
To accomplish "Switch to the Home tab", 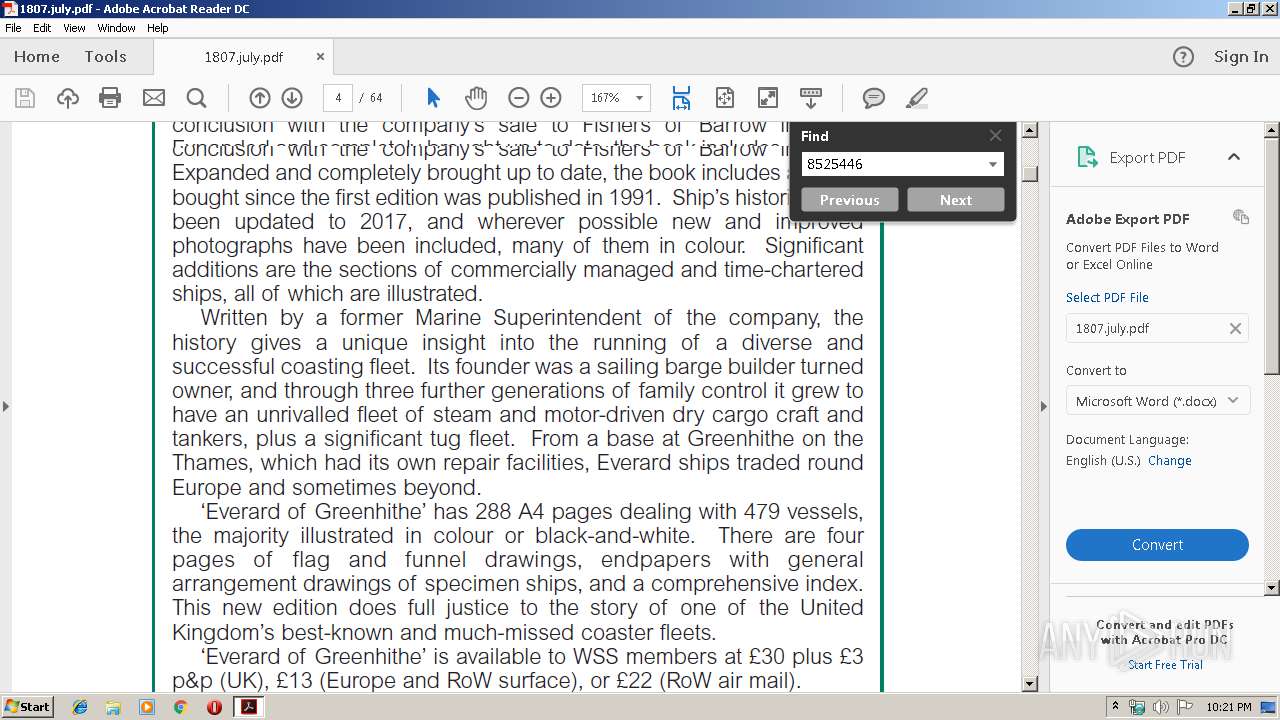I will click(37, 57).
